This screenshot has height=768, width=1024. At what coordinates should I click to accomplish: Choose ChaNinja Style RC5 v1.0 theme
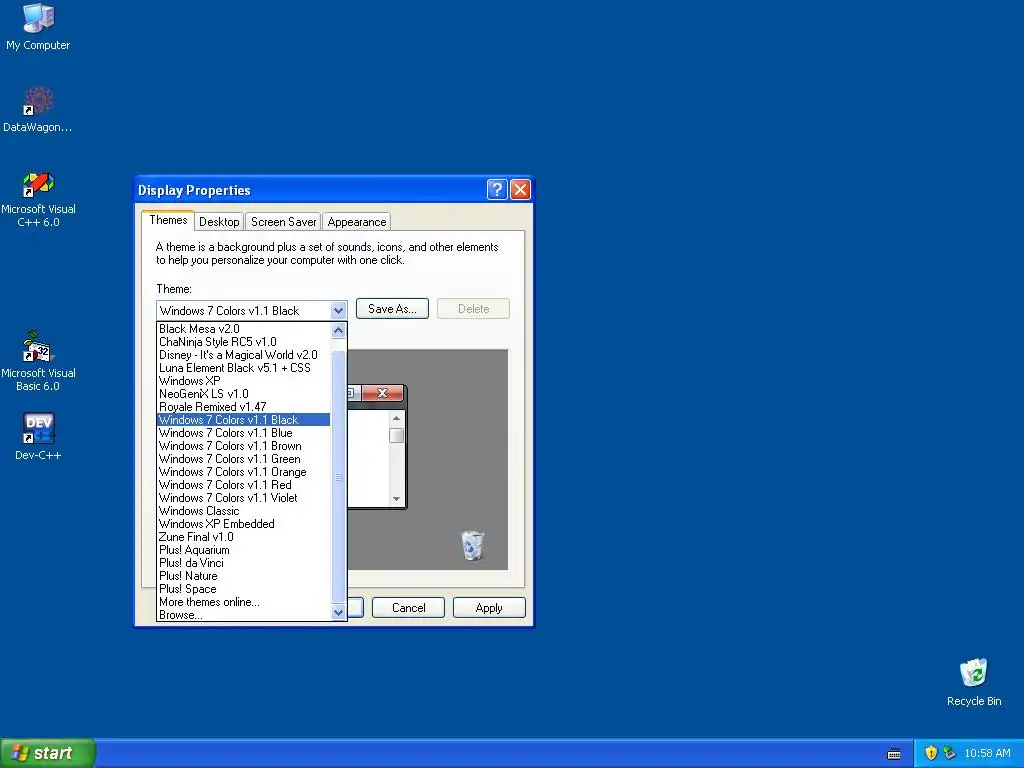click(244, 342)
